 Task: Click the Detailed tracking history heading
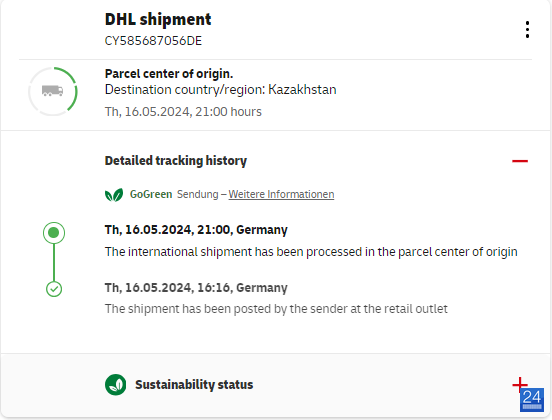click(176, 161)
